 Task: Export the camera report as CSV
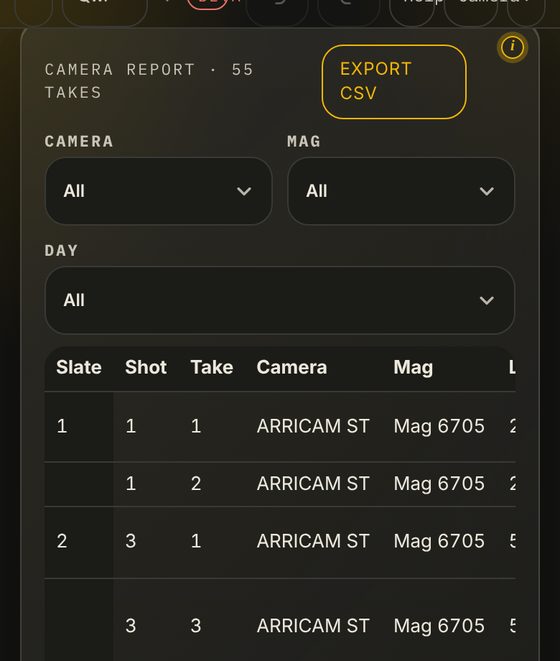click(x=394, y=81)
